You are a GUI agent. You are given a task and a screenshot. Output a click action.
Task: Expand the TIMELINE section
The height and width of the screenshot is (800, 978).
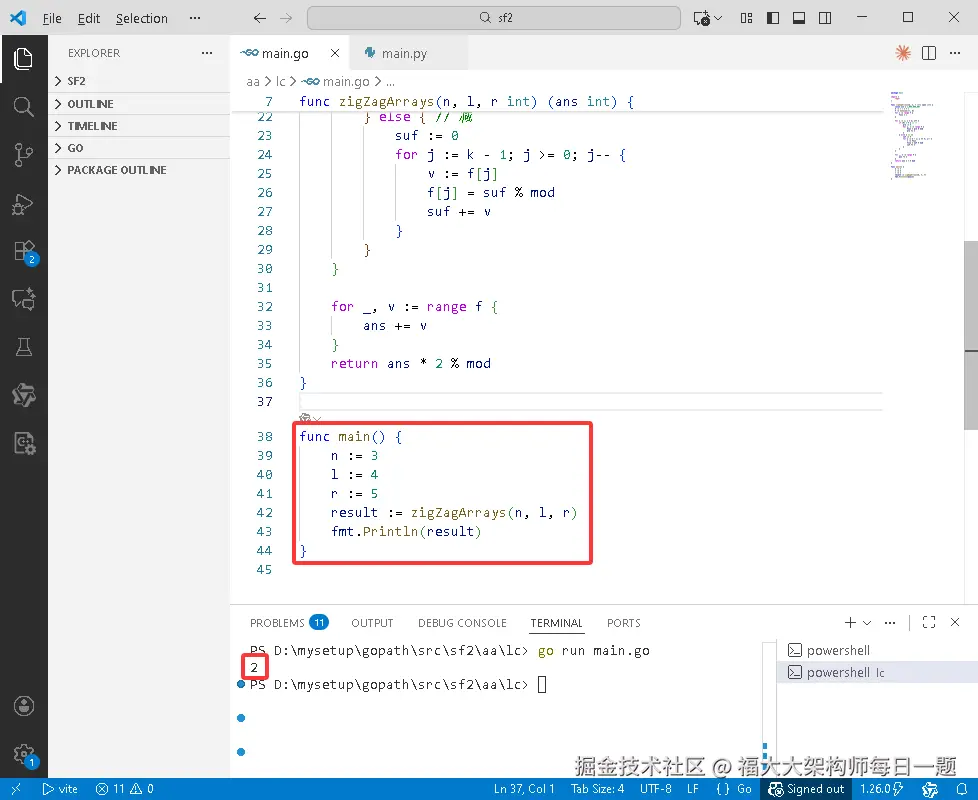[x=139, y=126]
